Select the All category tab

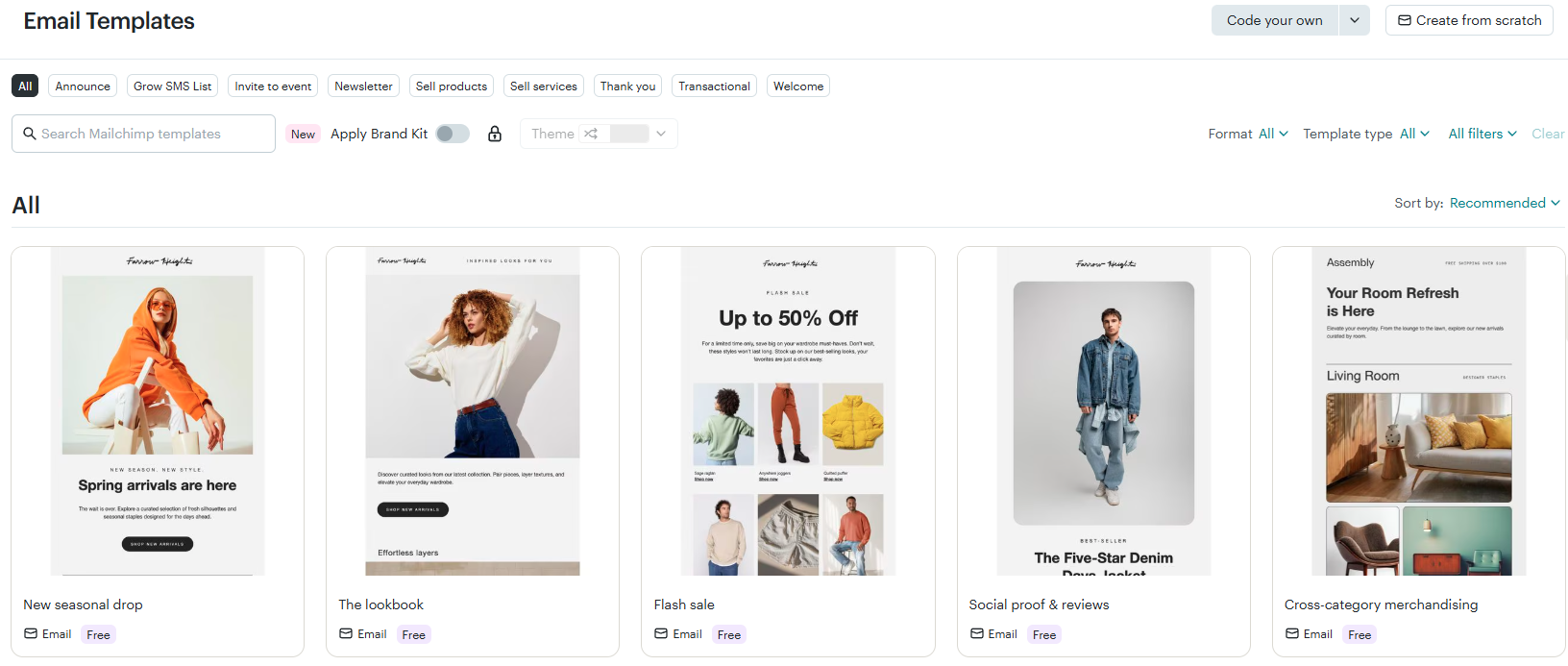pyautogui.click(x=25, y=86)
